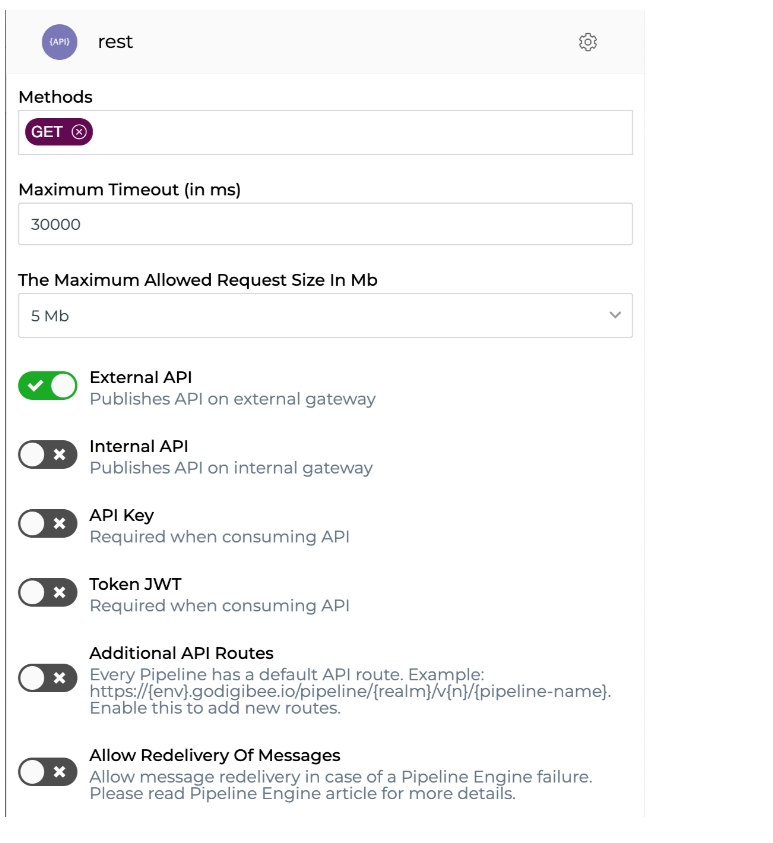This screenshot has width=773, height=843.
Task: Click the chevron arrow on 5 Mb selector
Action: (x=615, y=315)
